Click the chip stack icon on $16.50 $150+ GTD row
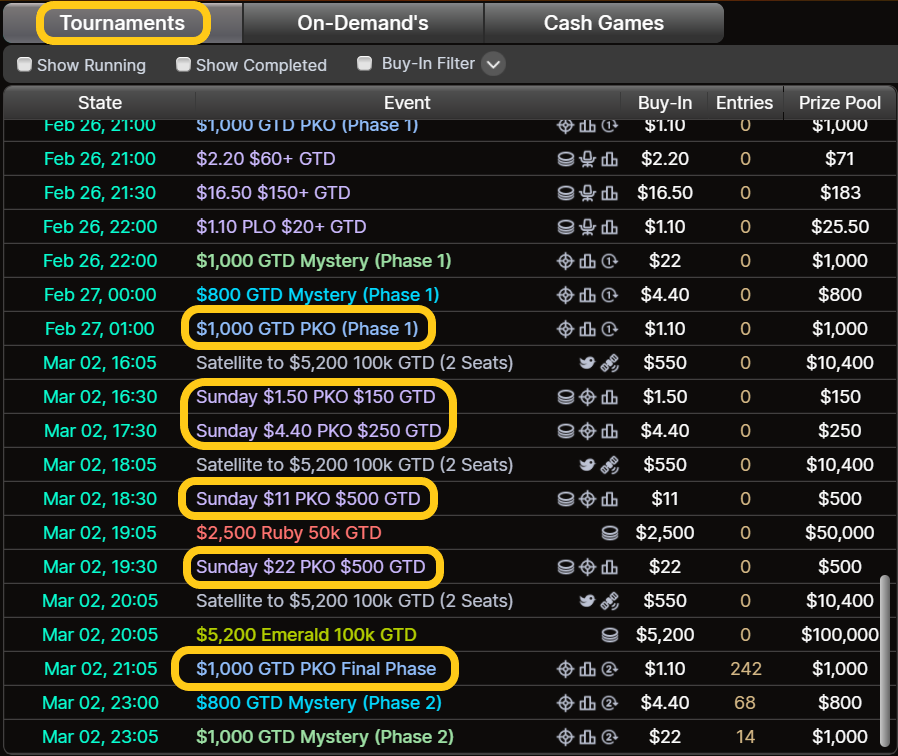This screenshot has height=756, width=898. 566,193
